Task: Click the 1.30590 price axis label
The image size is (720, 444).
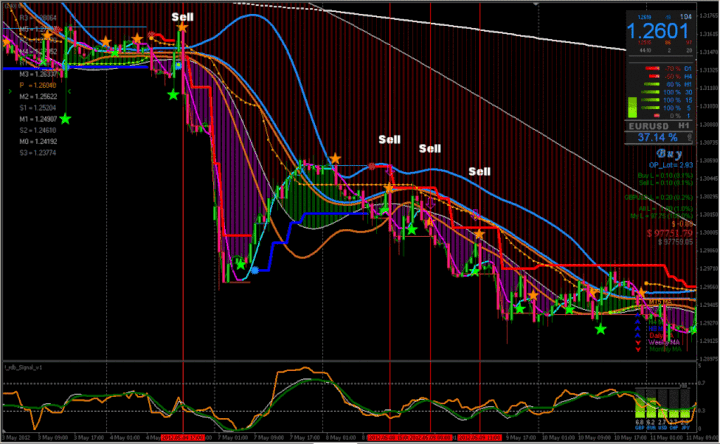Action: coord(709,161)
